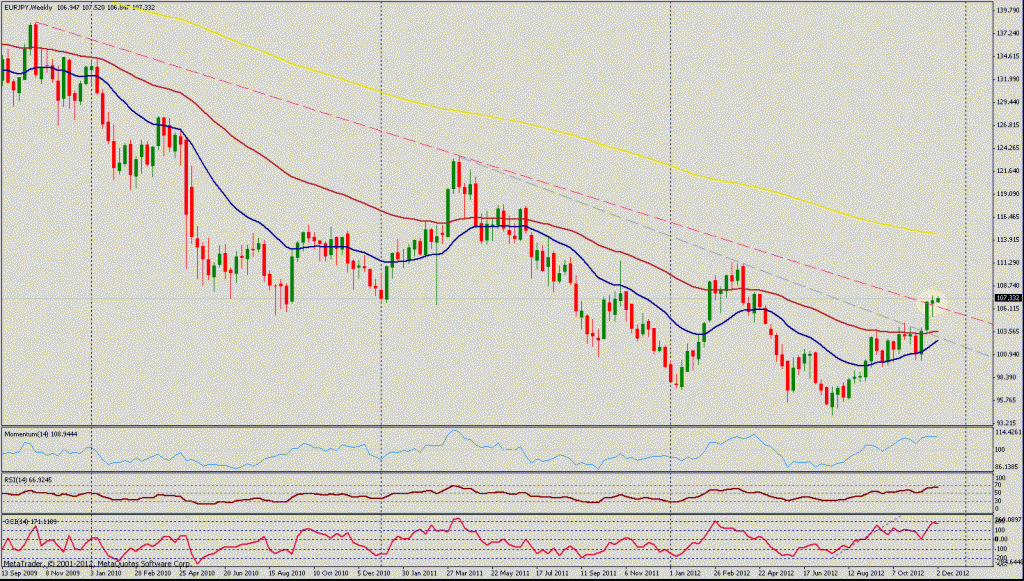Click the CCI(14) indicator label
1024x581 pixels.
pyautogui.click(x=30, y=521)
